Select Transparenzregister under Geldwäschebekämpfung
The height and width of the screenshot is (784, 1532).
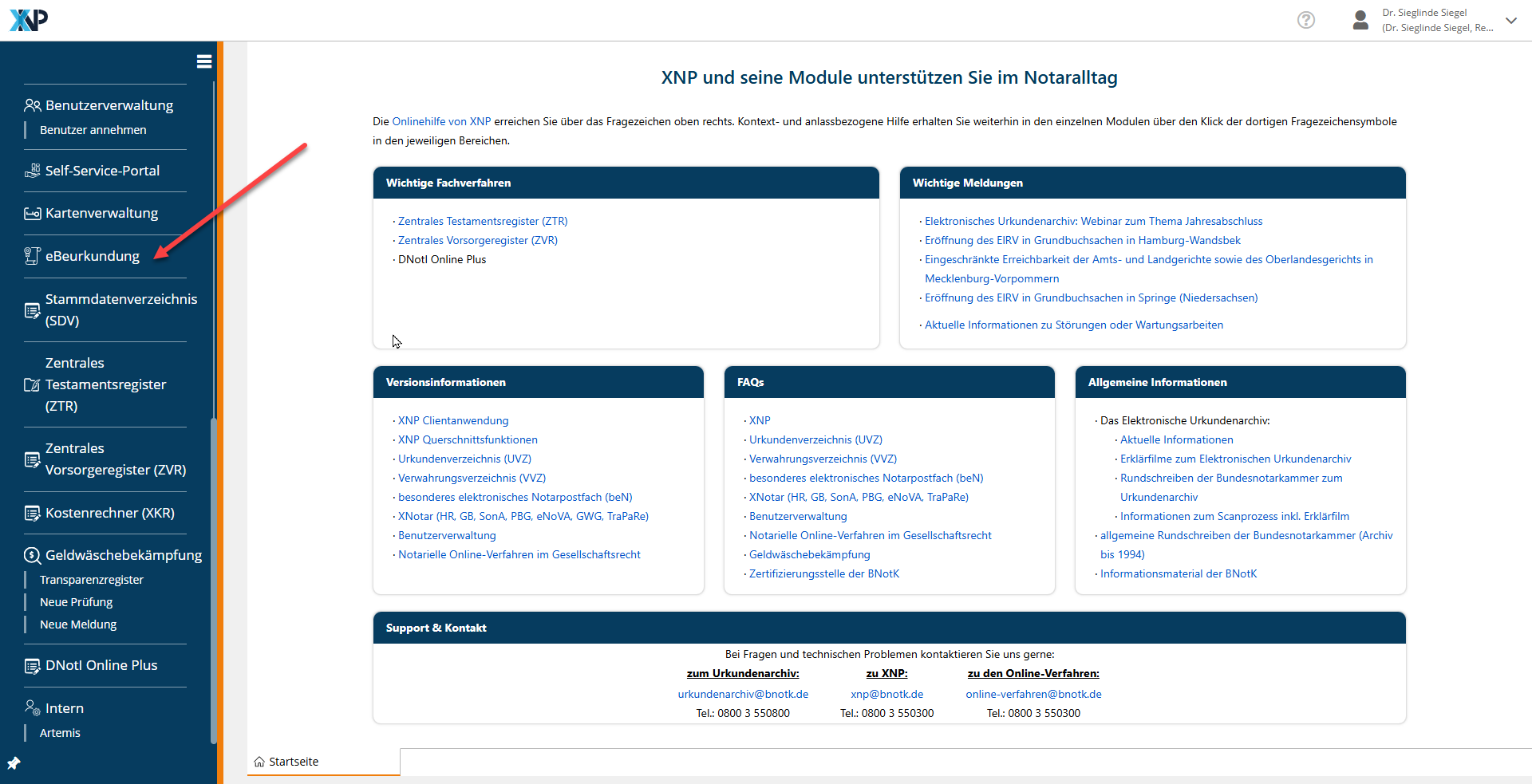pyautogui.click(x=92, y=580)
